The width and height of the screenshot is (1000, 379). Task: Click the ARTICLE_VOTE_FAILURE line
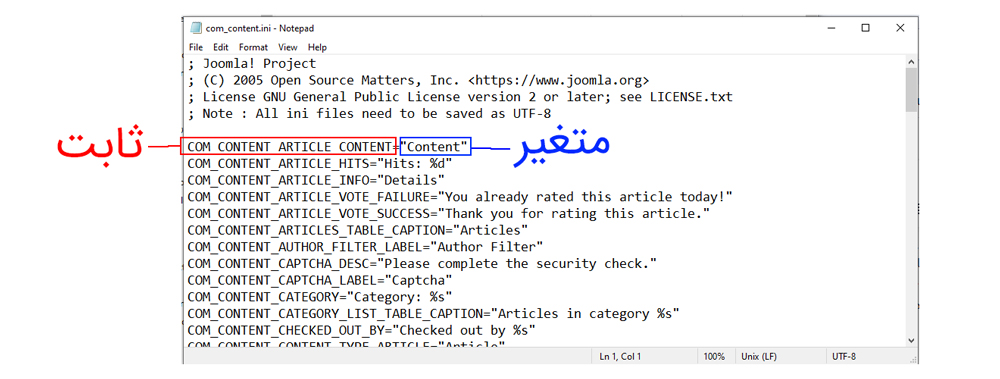point(460,197)
